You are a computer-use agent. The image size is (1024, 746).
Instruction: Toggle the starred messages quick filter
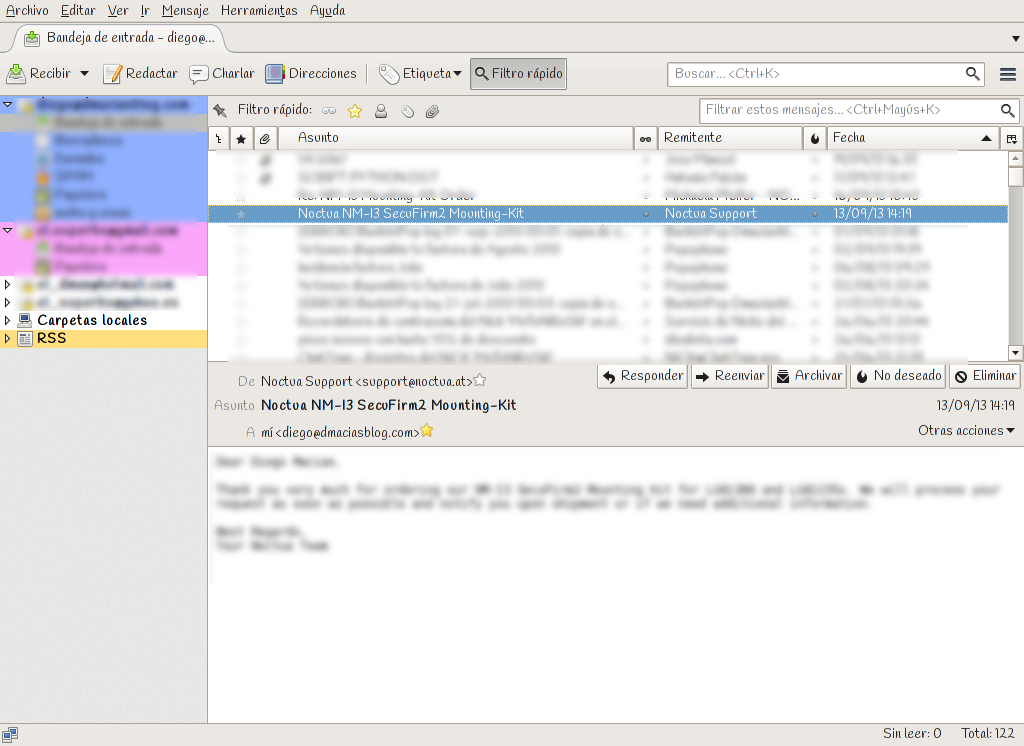point(355,111)
